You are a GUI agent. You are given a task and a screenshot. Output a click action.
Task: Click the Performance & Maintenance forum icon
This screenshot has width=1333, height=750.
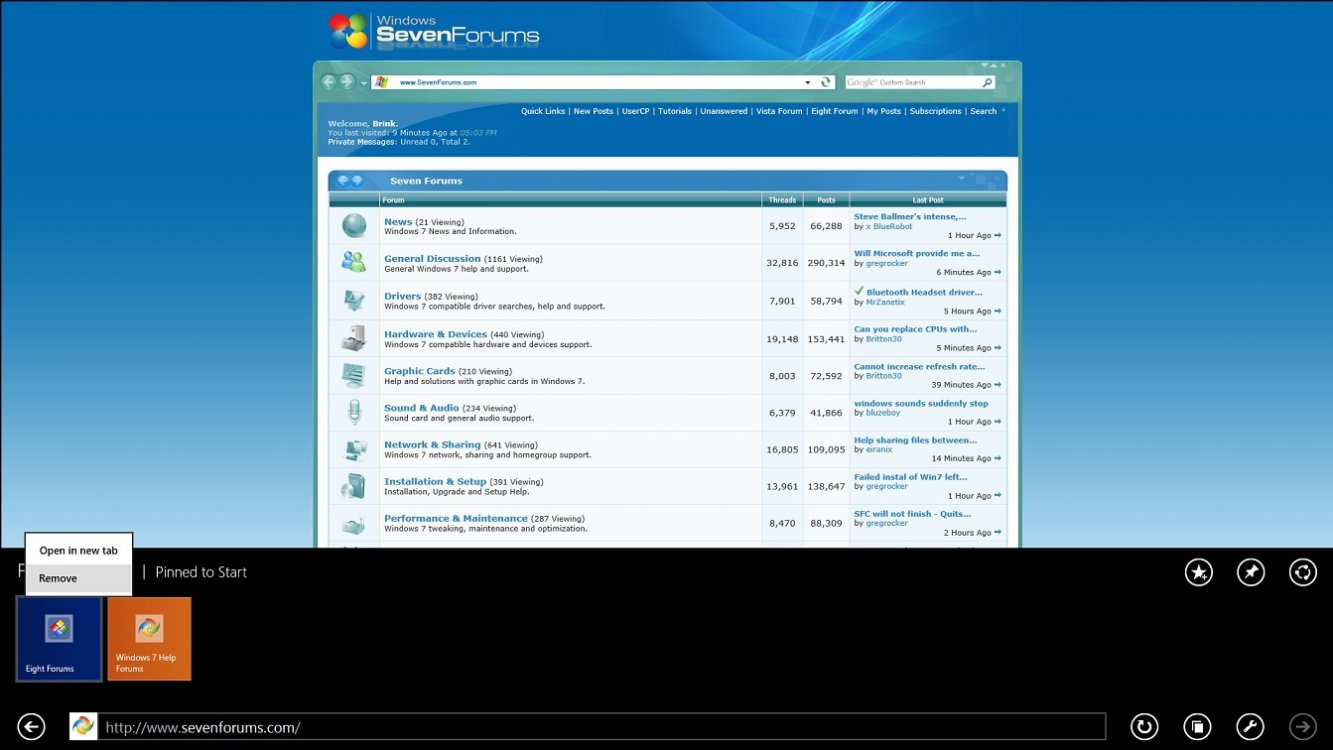click(x=354, y=524)
